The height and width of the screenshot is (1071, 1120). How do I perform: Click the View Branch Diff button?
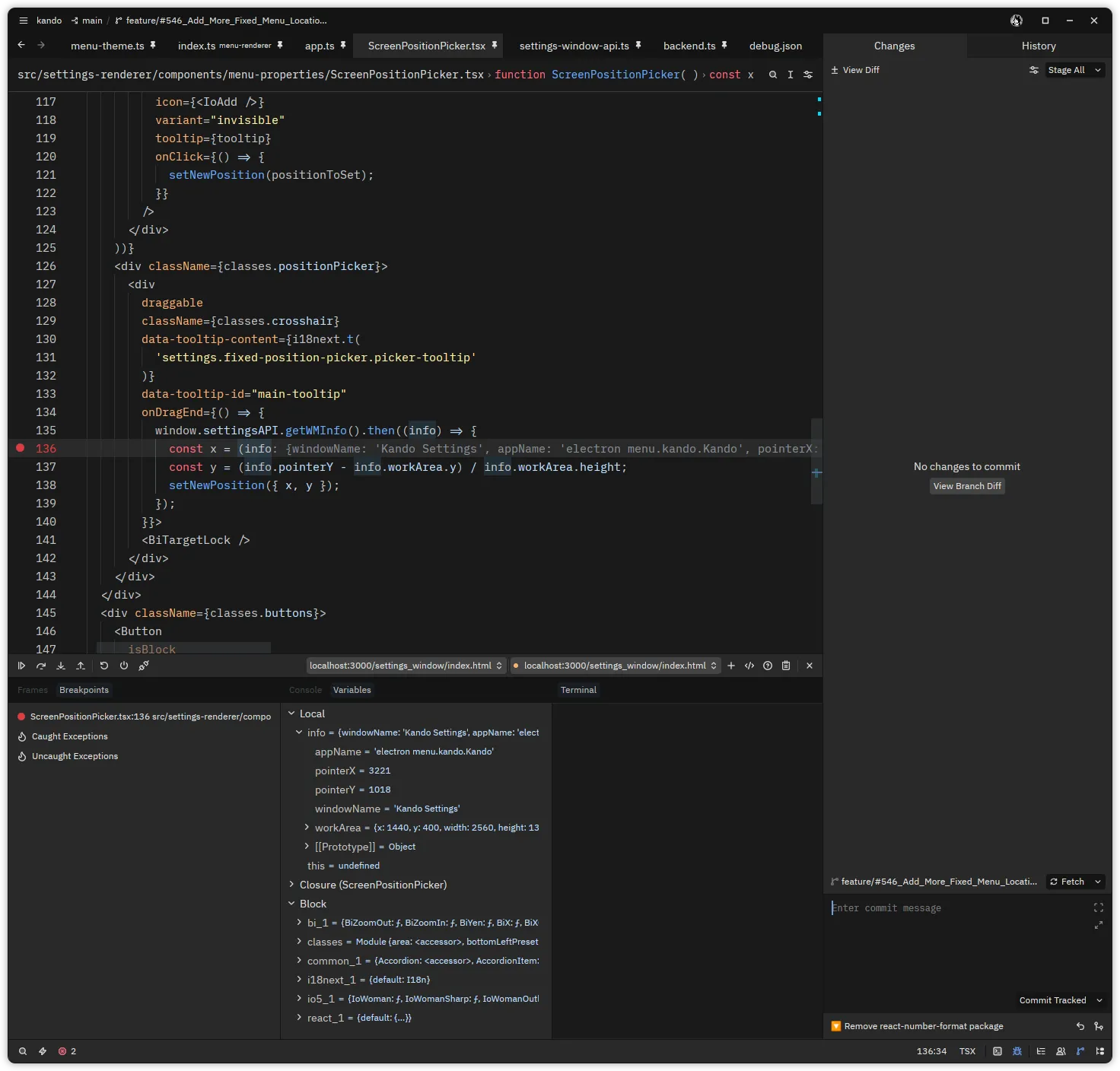[x=967, y=486]
